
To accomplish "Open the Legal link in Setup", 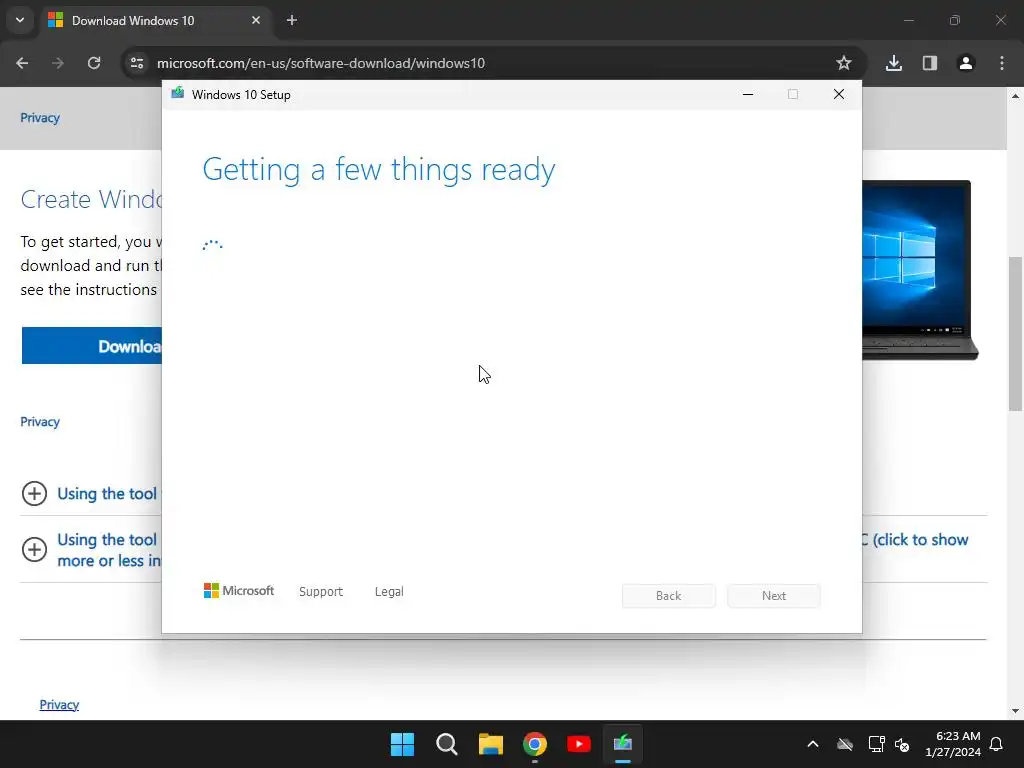I will (x=389, y=592).
